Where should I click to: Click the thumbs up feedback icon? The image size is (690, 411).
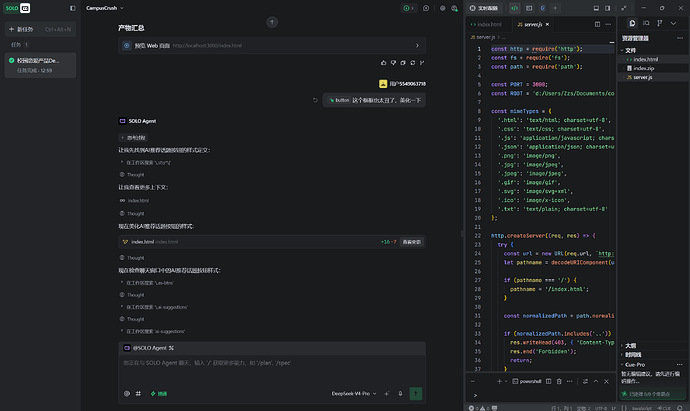point(383,63)
